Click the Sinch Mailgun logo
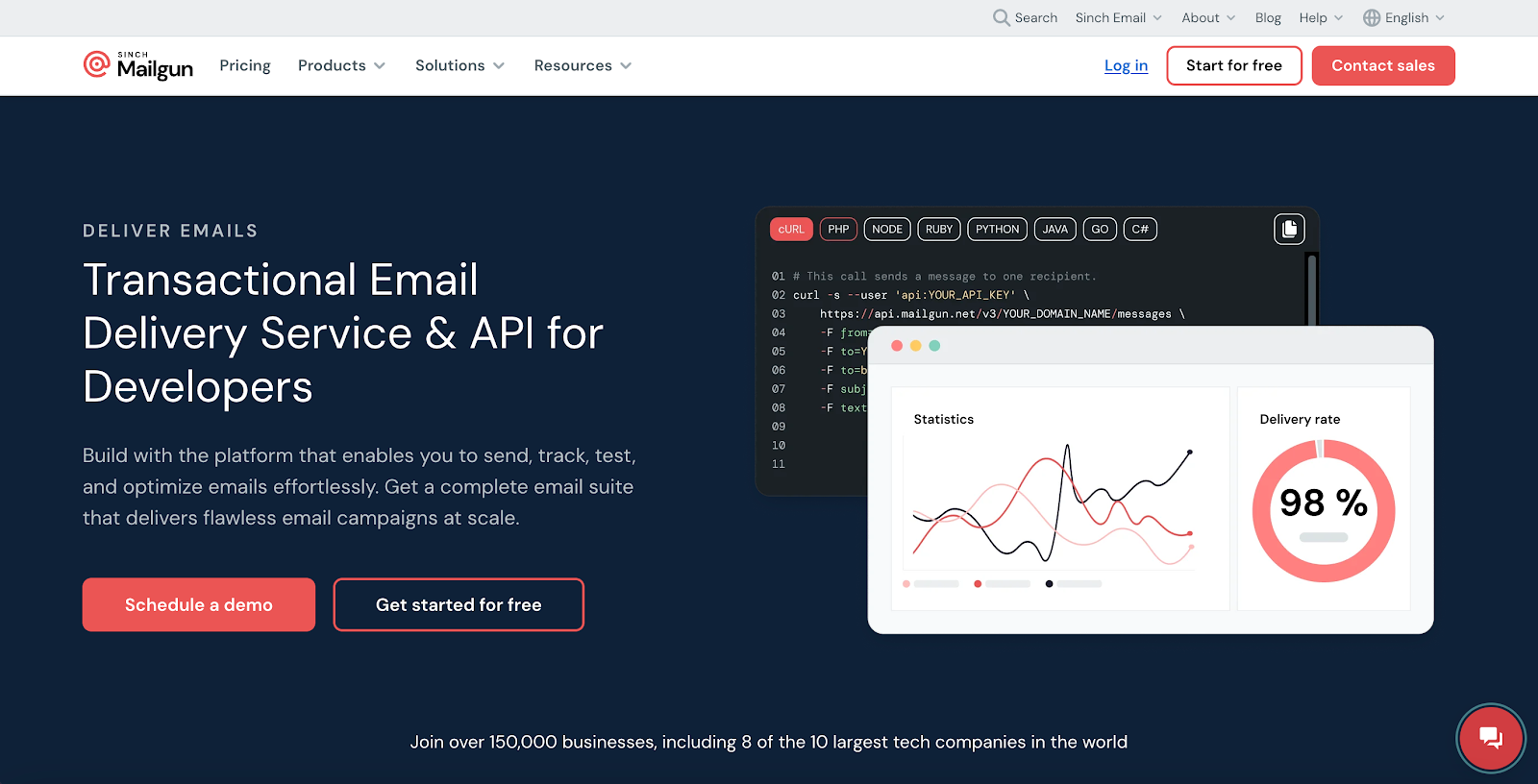 pyautogui.click(x=138, y=65)
